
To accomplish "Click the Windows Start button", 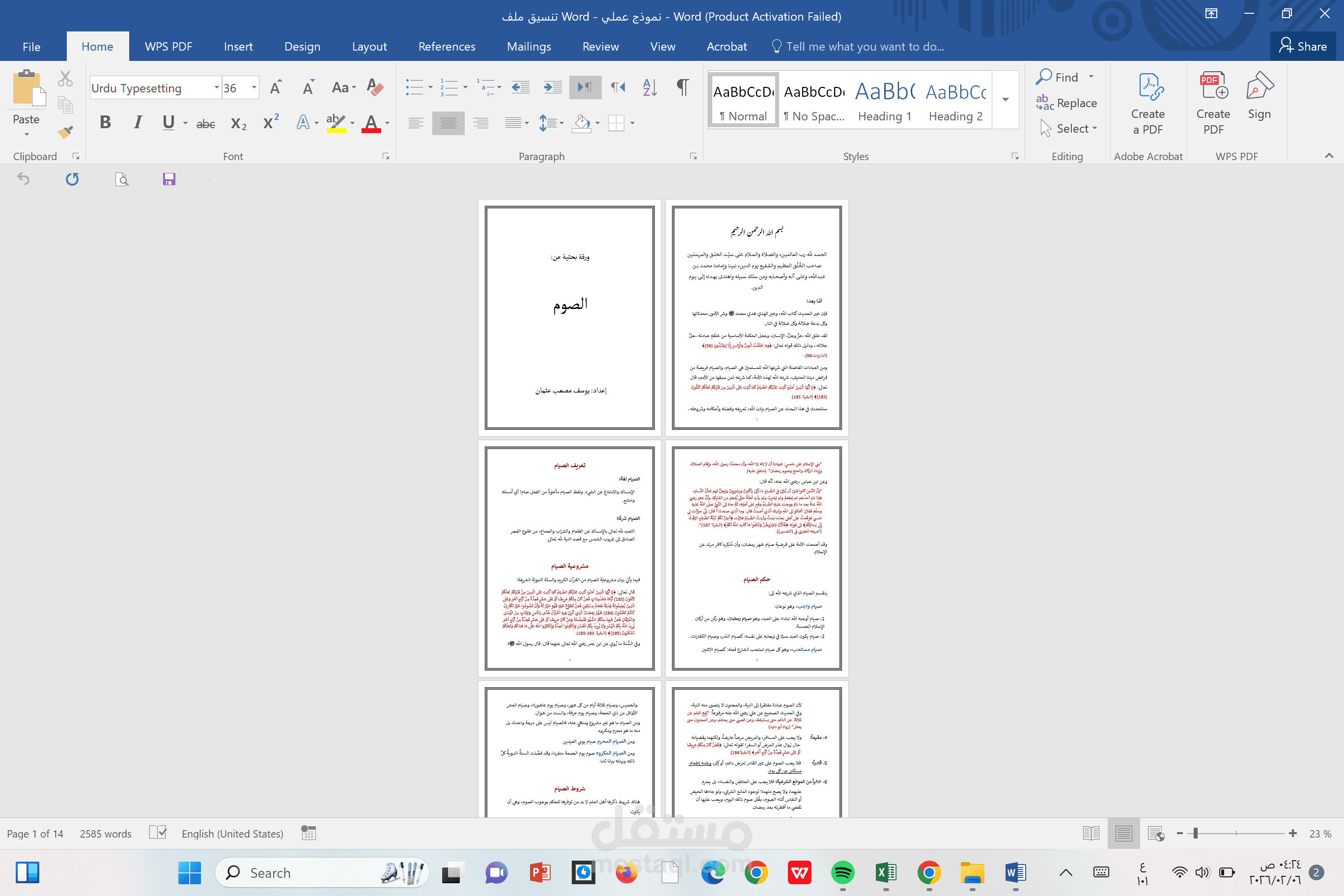I will [x=190, y=872].
